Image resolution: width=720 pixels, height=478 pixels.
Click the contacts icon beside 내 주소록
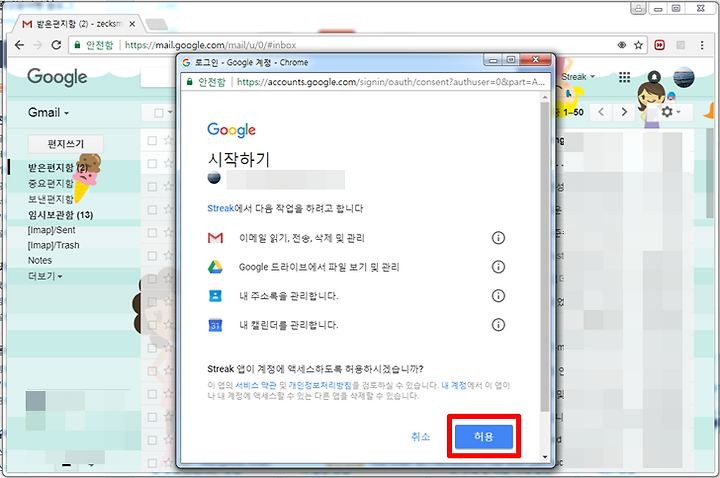(x=215, y=296)
